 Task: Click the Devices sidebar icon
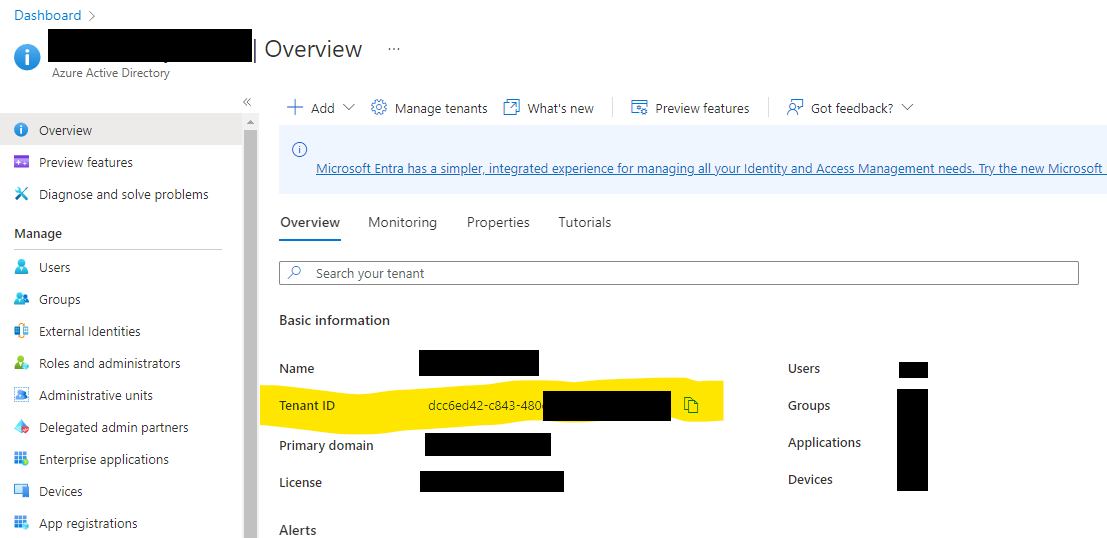click(21, 491)
